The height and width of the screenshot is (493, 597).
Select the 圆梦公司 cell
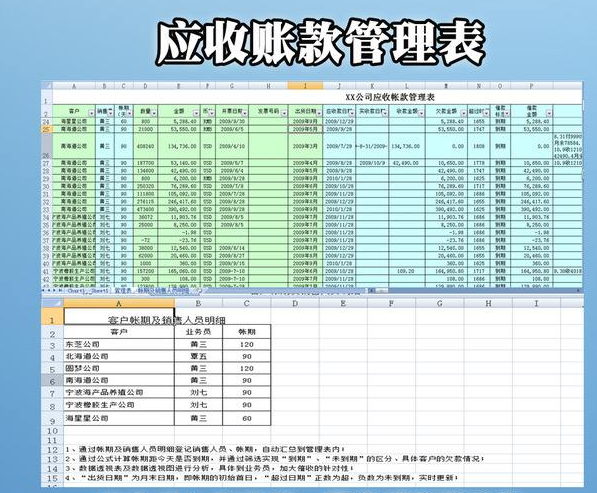point(119,368)
